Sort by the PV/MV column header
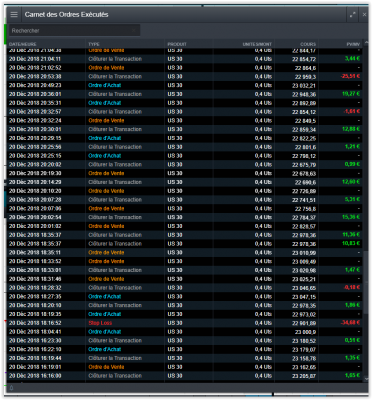Image resolution: width=372 pixels, height=400 pixels. tap(353, 44)
